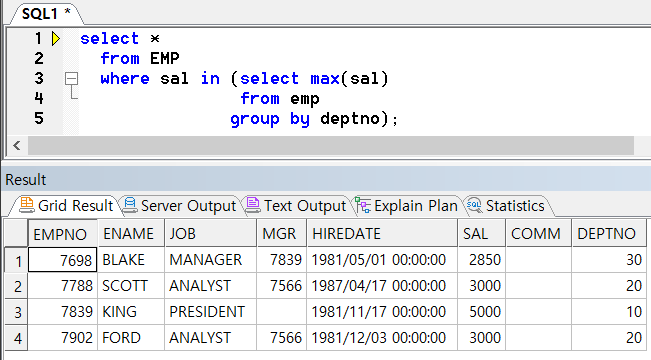Click the EMPNO cell 7902
This screenshot has height=360, width=651.
point(63,338)
